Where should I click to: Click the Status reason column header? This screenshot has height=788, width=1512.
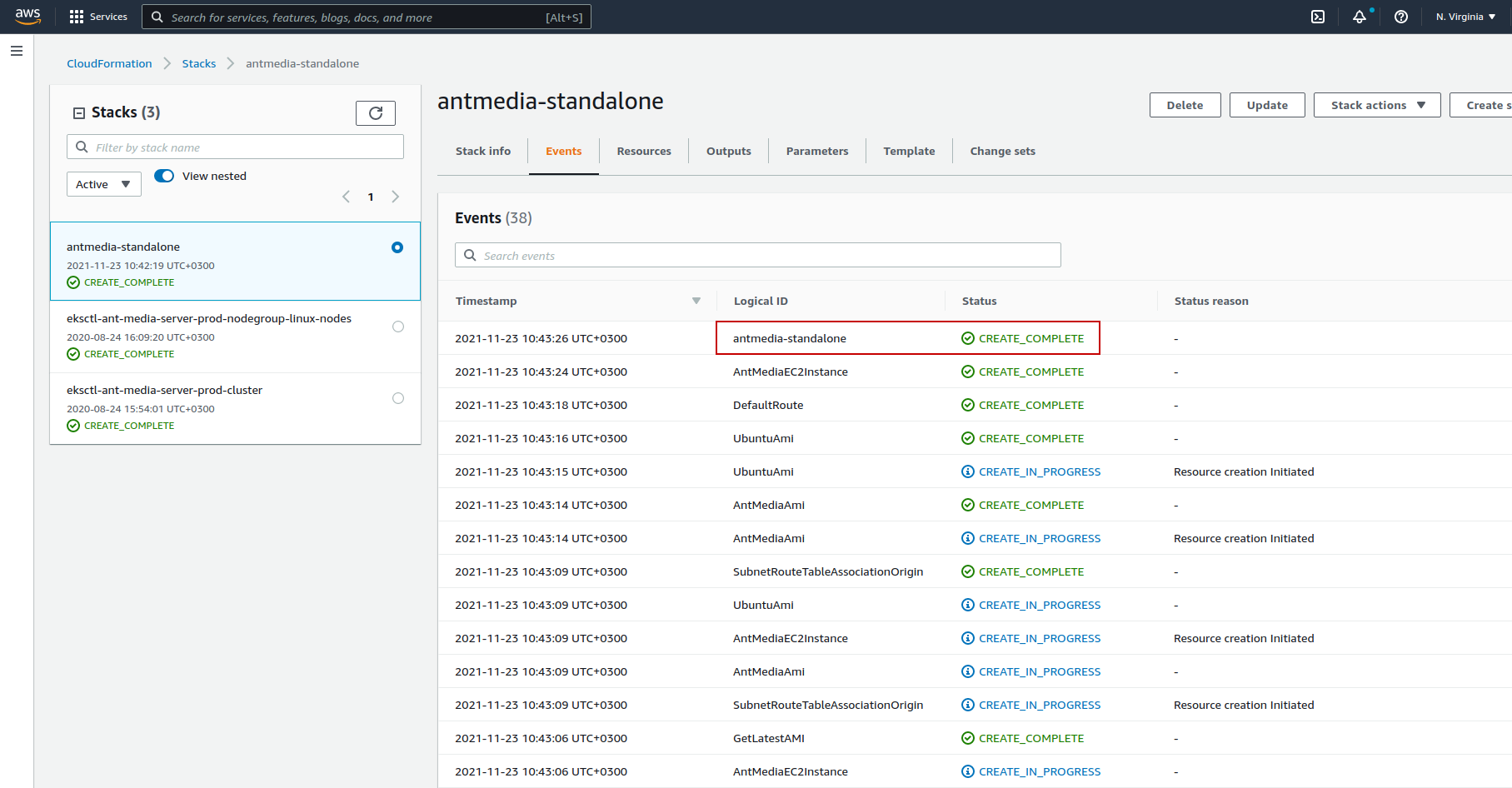(1211, 301)
